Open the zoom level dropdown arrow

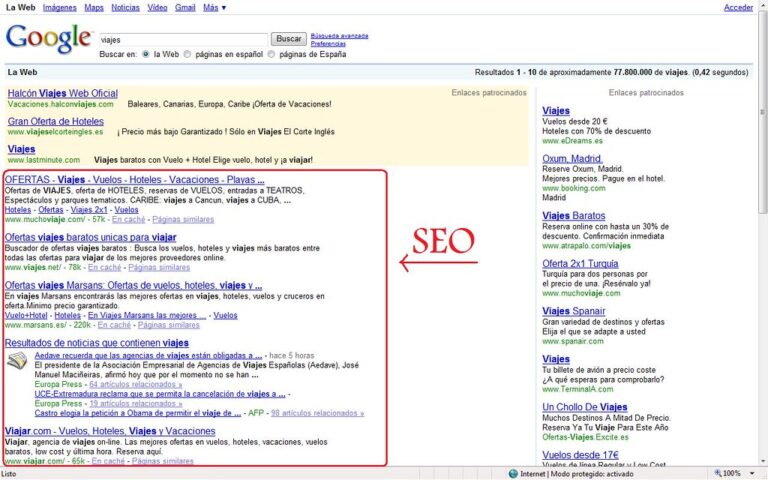click(x=752, y=474)
